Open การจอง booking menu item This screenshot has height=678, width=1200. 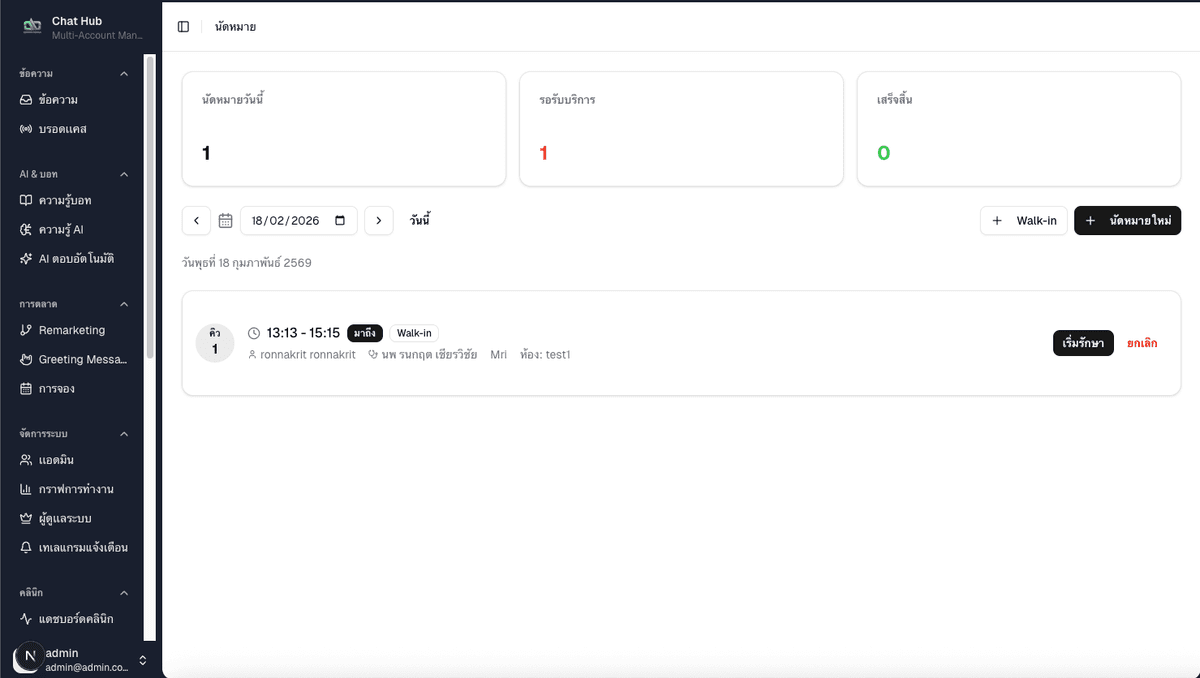[57, 388]
